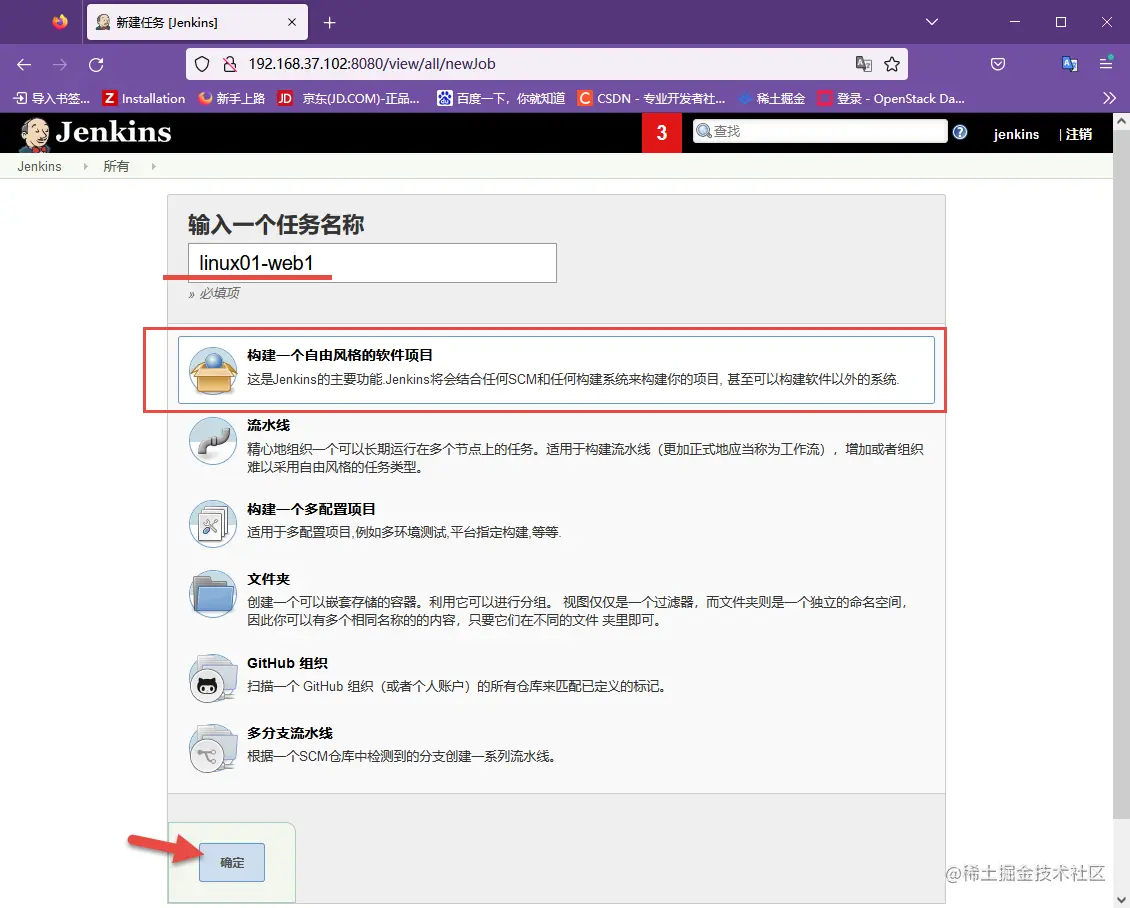
Task: Click the insecure connection lock icon
Action: point(230,64)
